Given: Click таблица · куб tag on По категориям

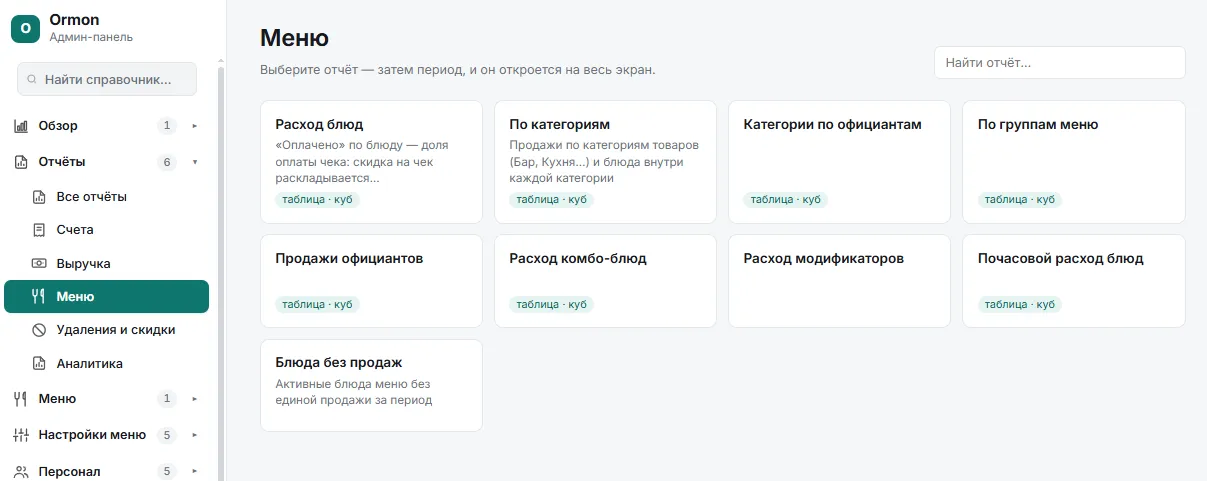Looking at the screenshot, I should (551, 200).
